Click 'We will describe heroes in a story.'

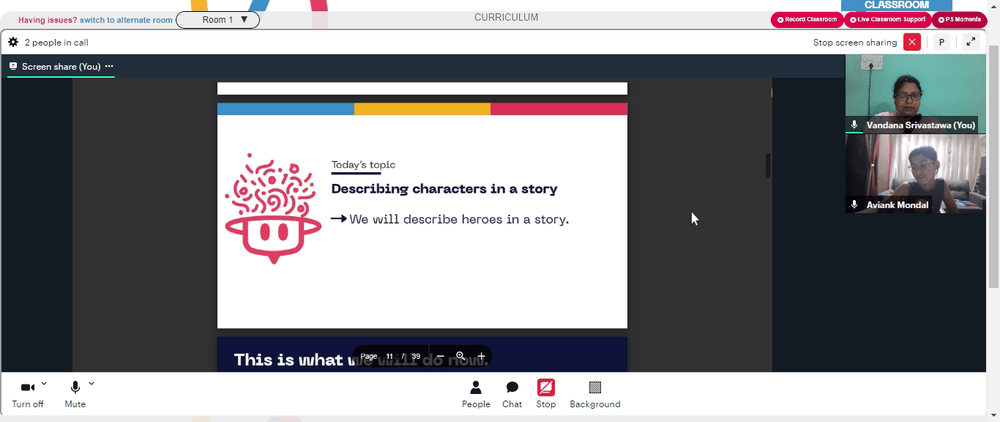pyautogui.click(x=459, y=219)
